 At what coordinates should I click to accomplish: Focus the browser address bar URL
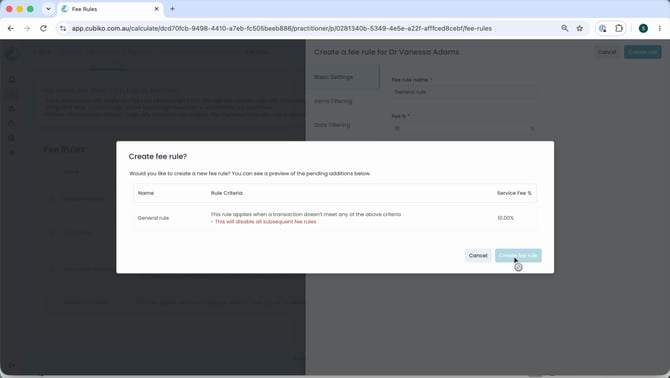point(282,28)
